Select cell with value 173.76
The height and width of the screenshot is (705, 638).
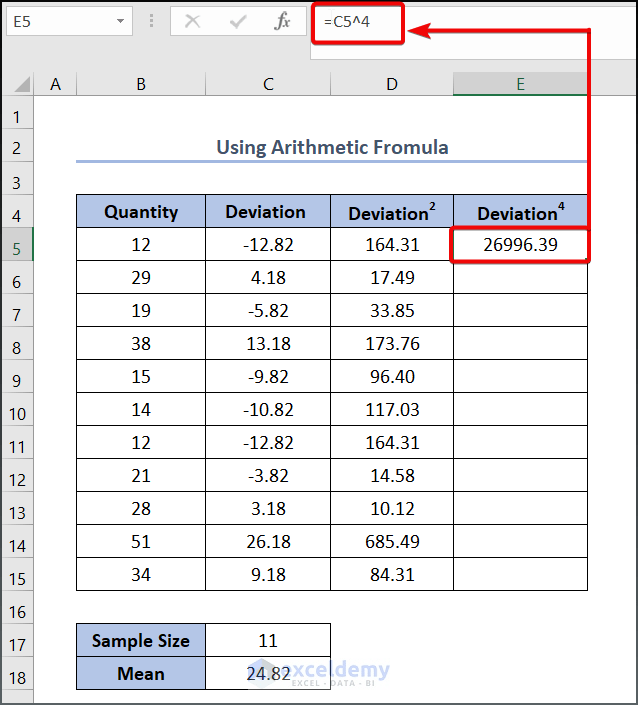point(392,344)
